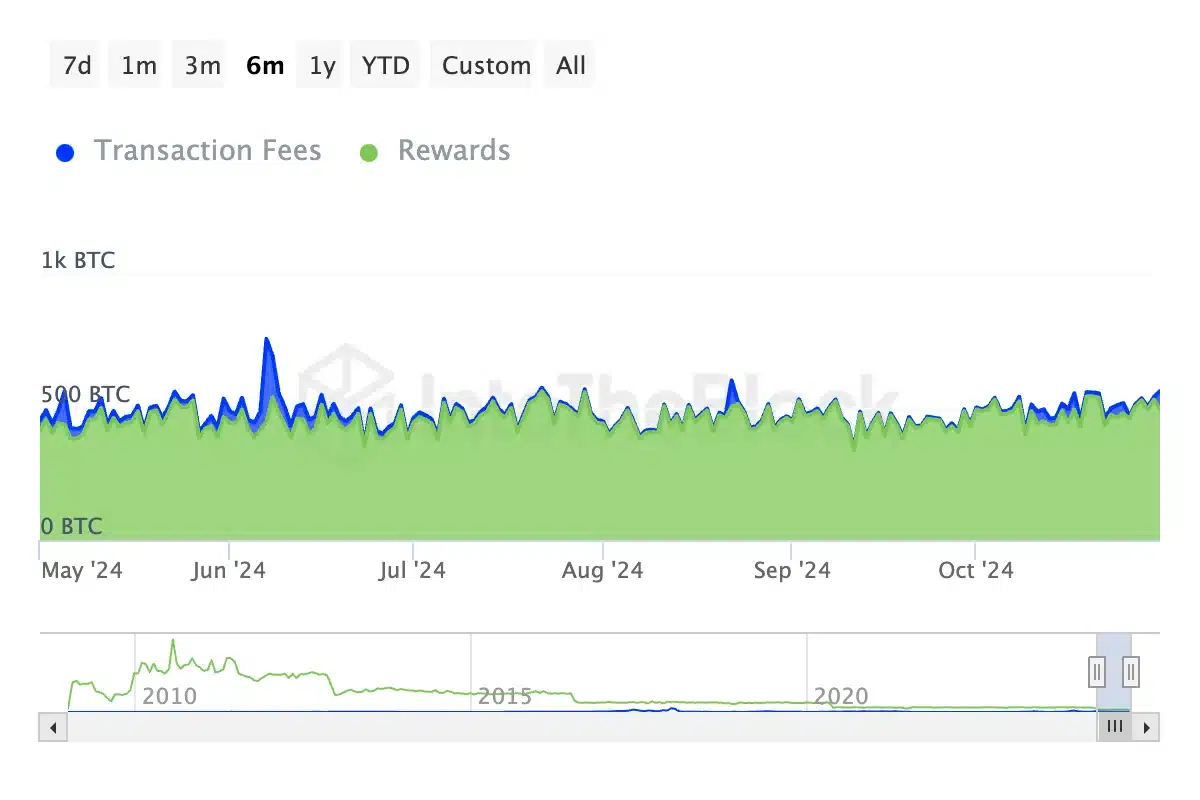Show All historical data
1200x800 pixels.
pyautogui.click(x=569, y=64)
